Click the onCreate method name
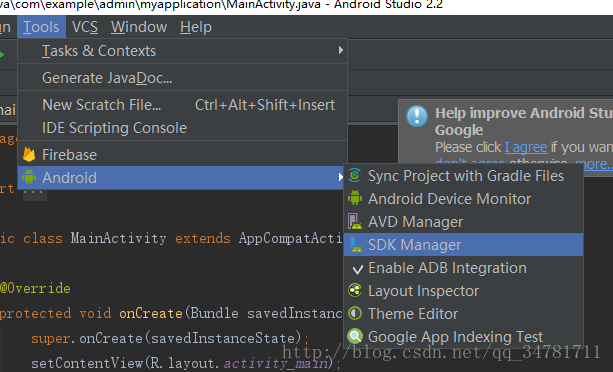Viewport: 613px width, 372px height. point(151,313)
